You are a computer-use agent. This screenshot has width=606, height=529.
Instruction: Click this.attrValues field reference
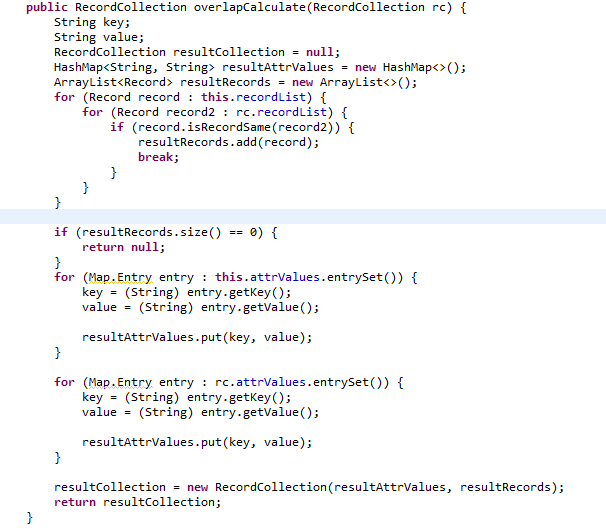tap(267, 277)
